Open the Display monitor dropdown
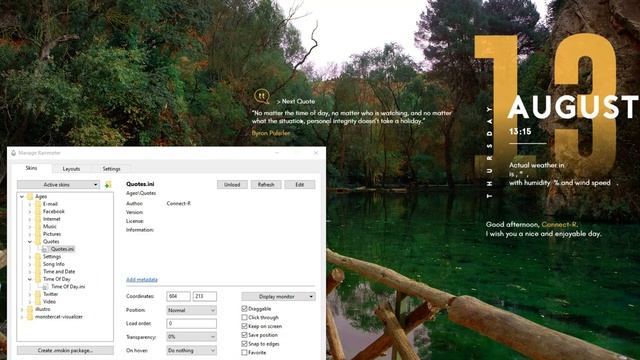The image size is (640, 360). point(278,296)
